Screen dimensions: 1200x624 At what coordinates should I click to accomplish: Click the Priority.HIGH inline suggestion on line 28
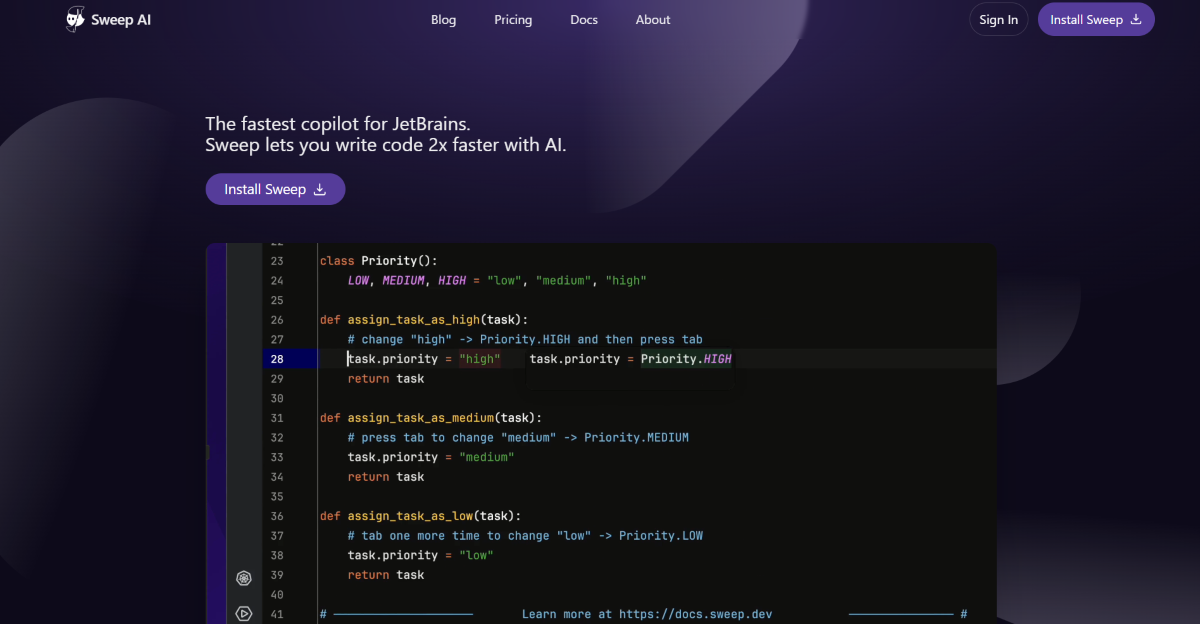point(686,359)
